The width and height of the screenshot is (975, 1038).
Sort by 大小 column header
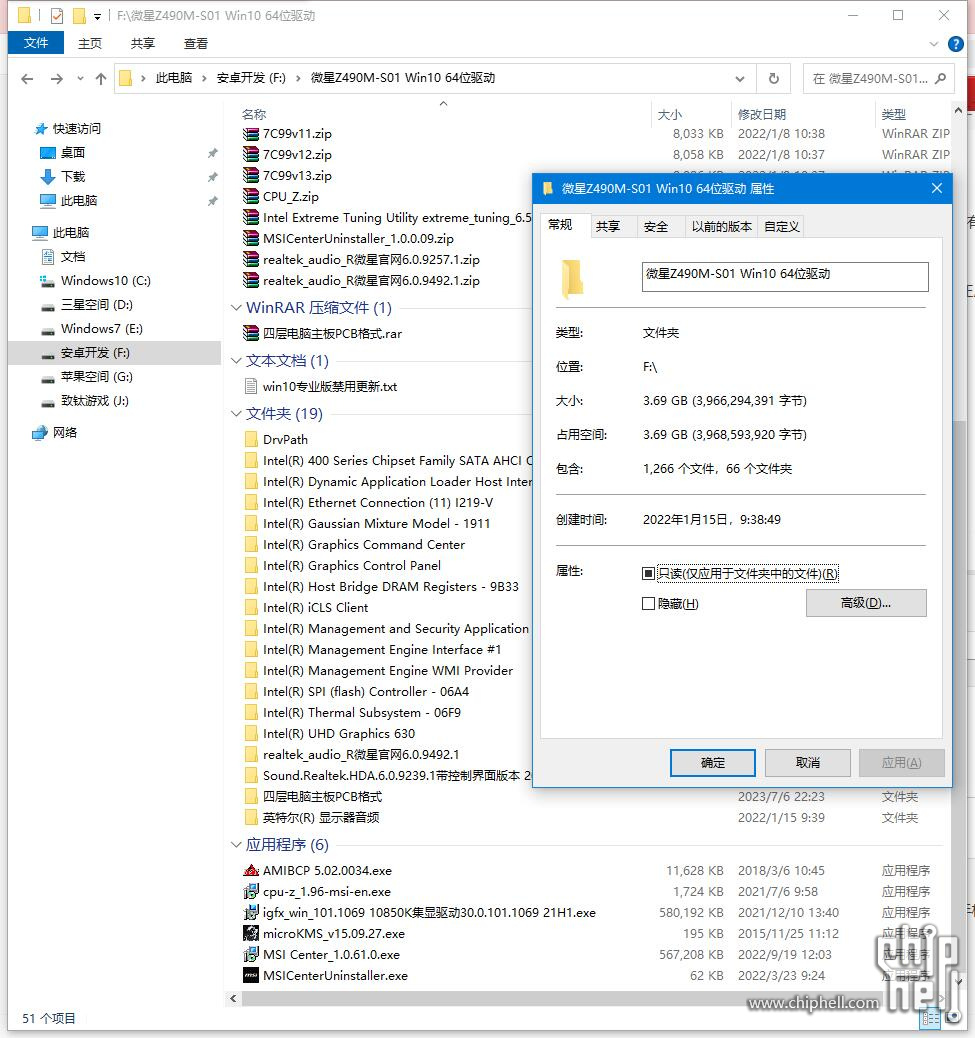click(x=669, y=115)
